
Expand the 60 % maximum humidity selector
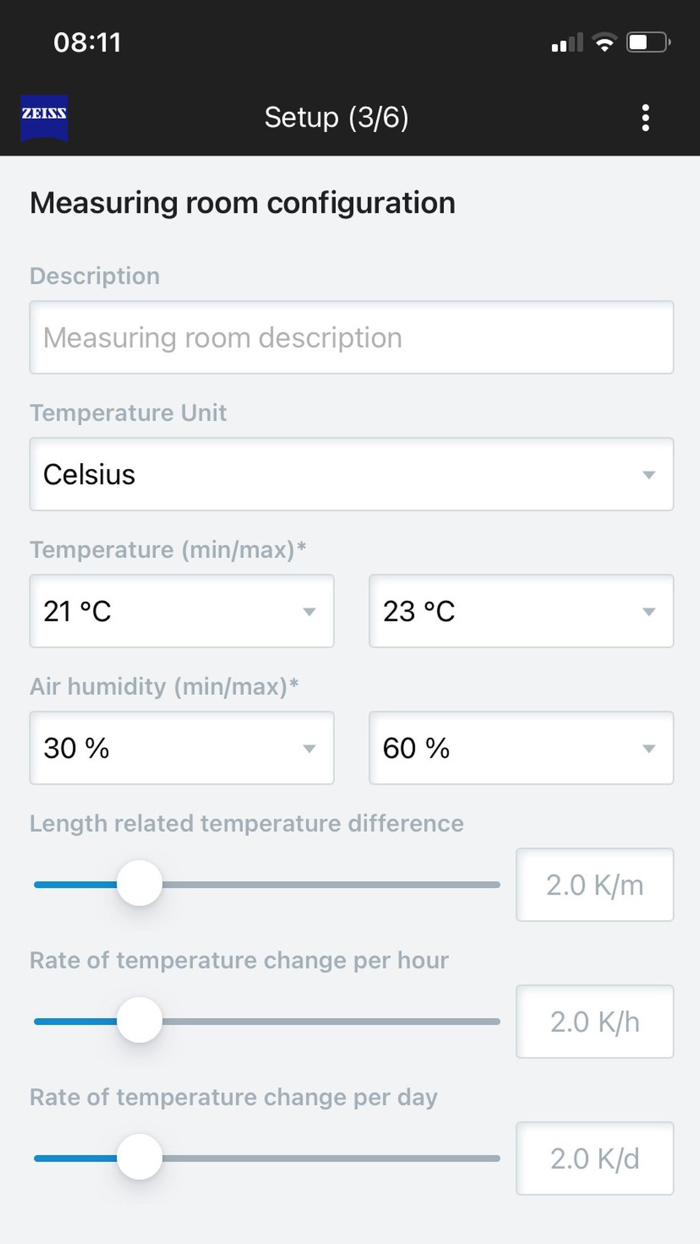(520, 748)
